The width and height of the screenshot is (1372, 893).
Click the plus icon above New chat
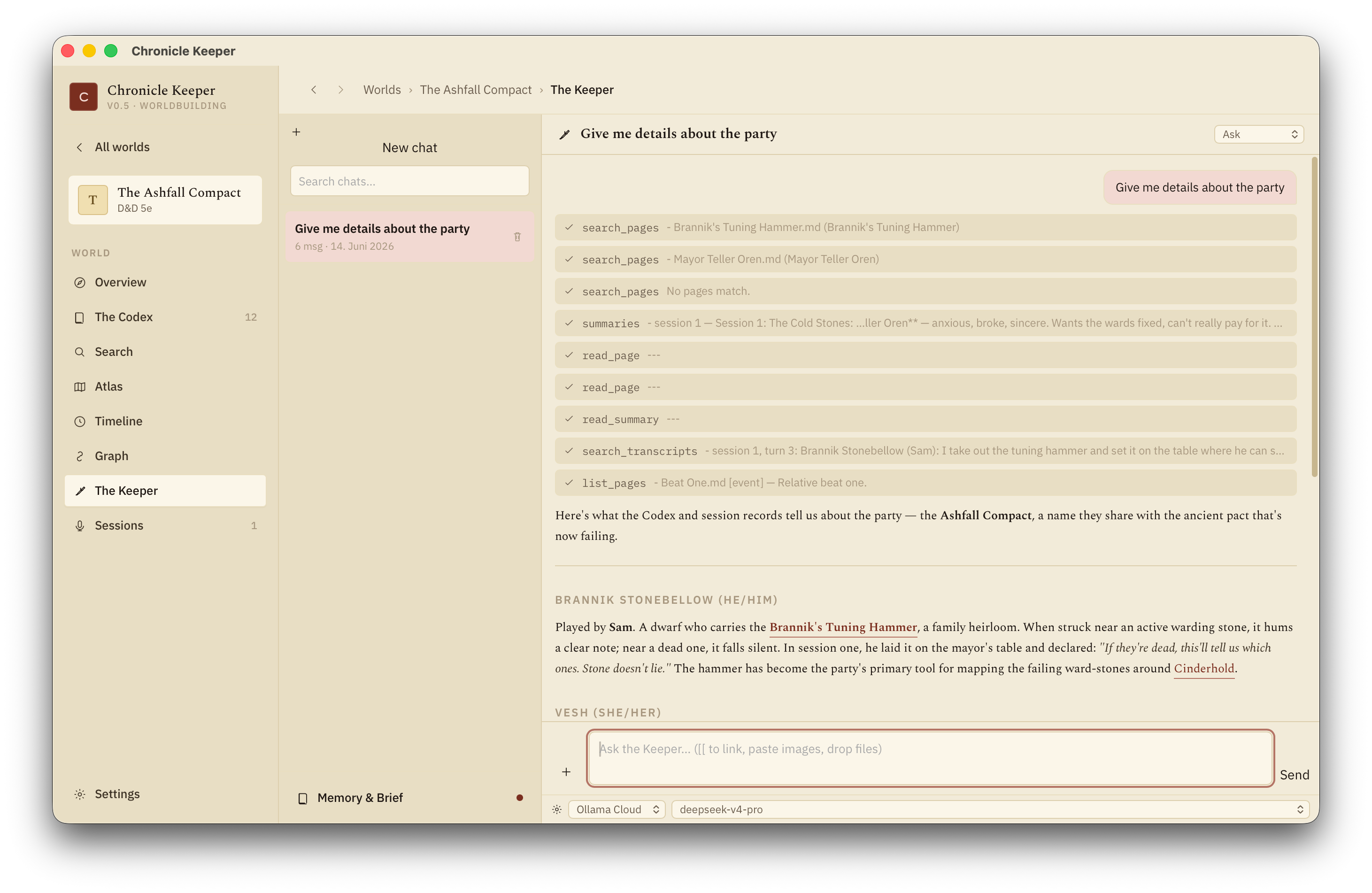coord(296,132)
